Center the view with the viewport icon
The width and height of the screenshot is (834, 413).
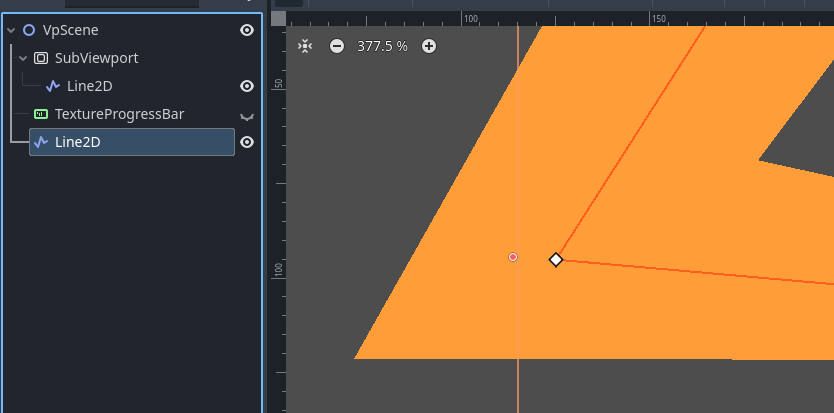[305, 46]
